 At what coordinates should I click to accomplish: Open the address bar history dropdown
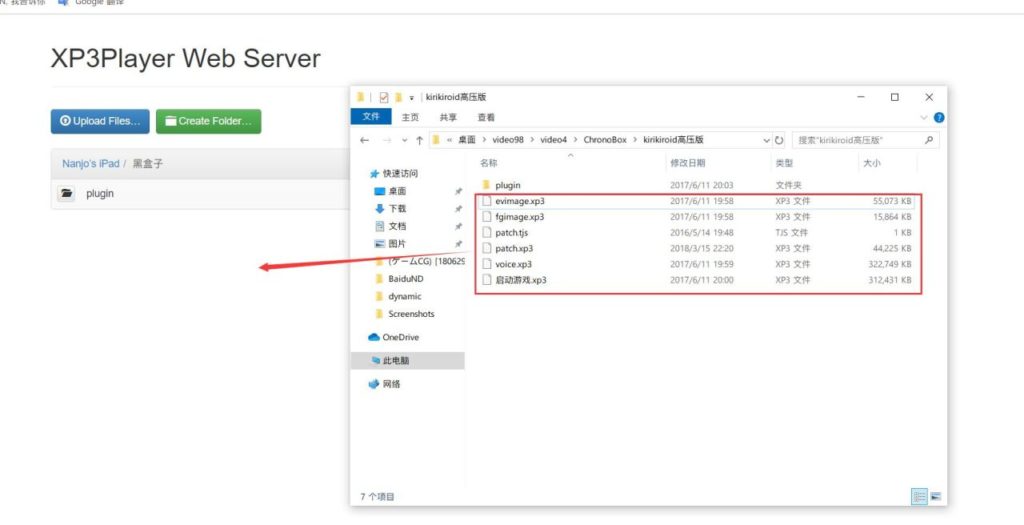(766, 140)
